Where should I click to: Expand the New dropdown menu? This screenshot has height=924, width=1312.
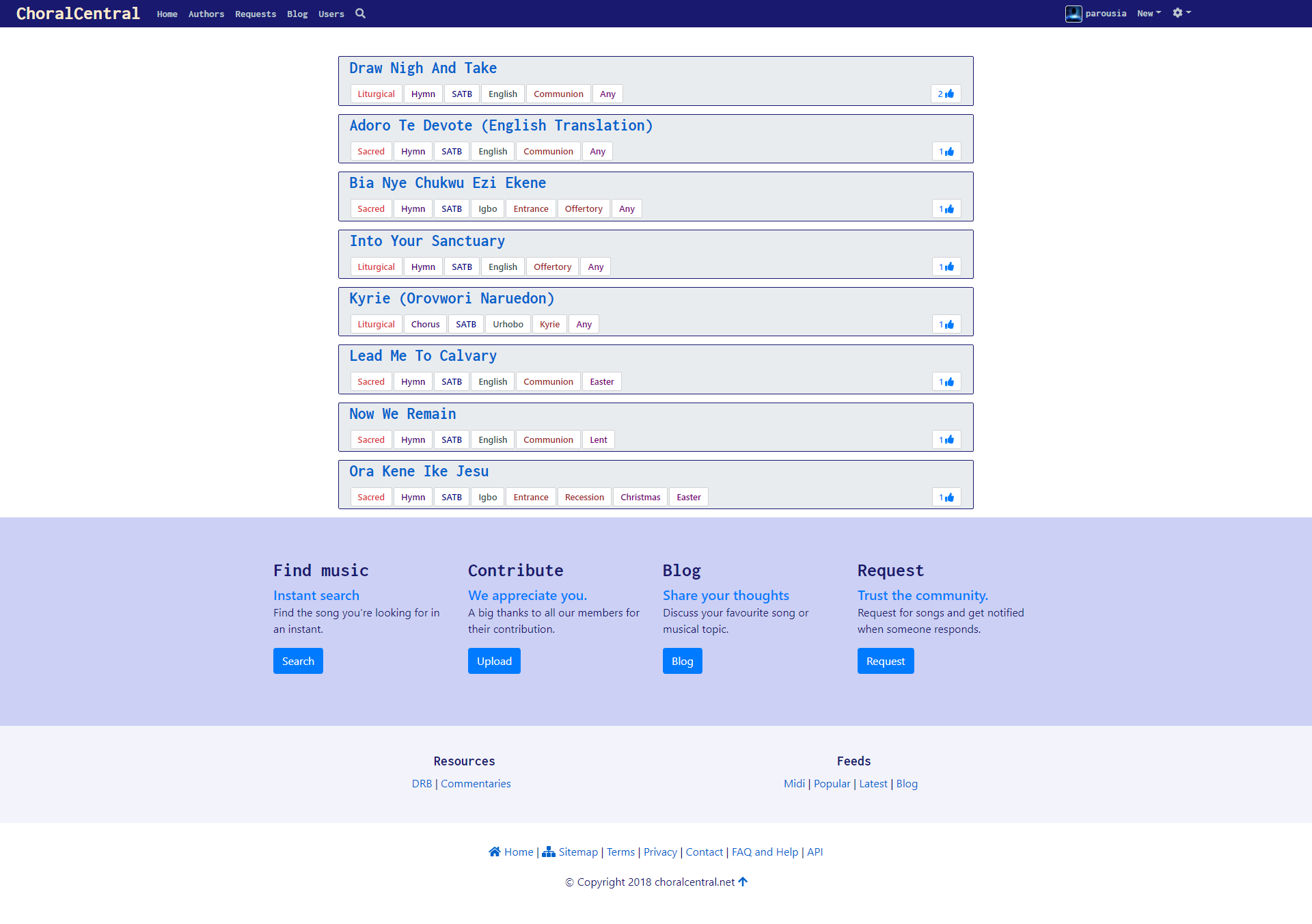(x=1149, y=14)
